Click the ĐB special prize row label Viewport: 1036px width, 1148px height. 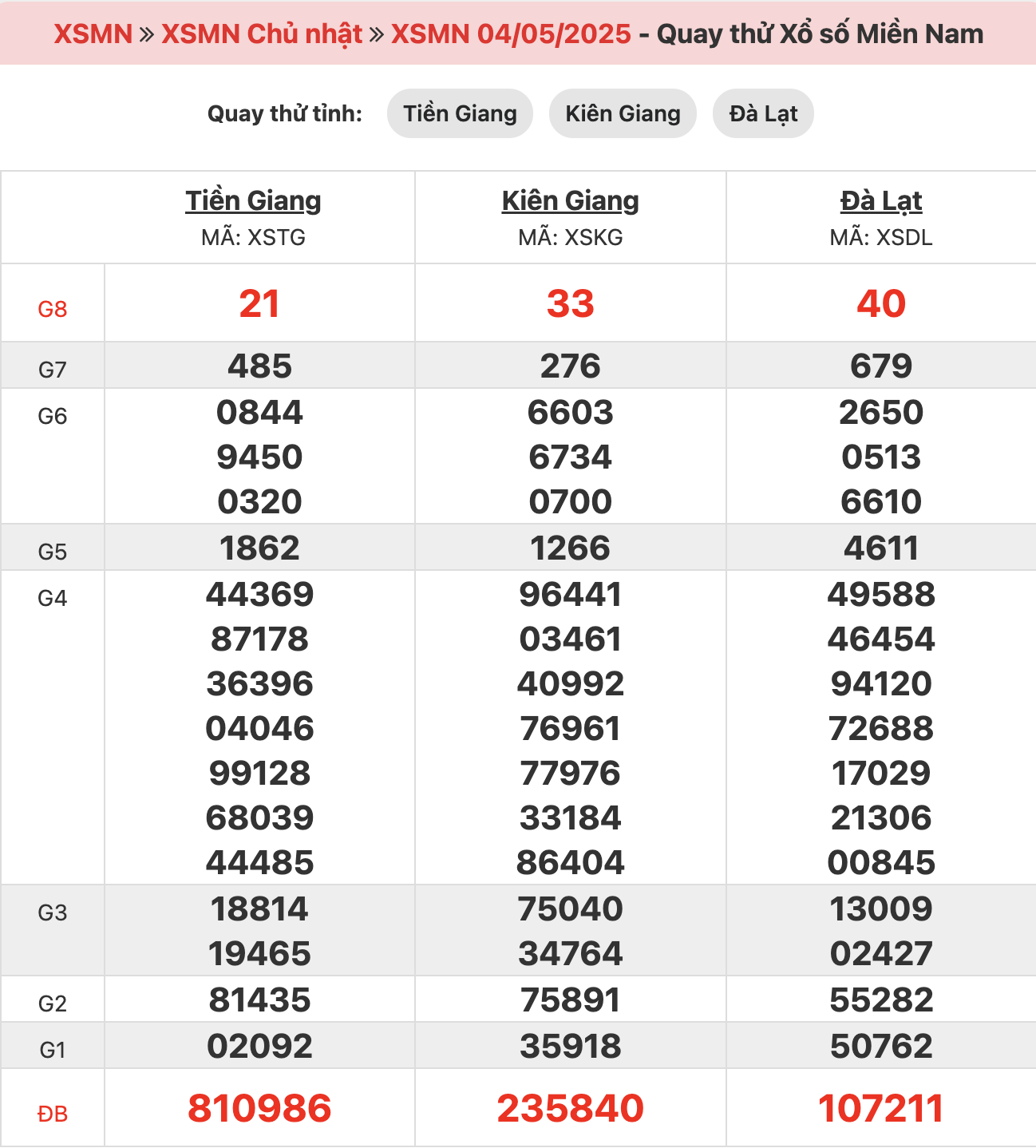coord(53,1114)
